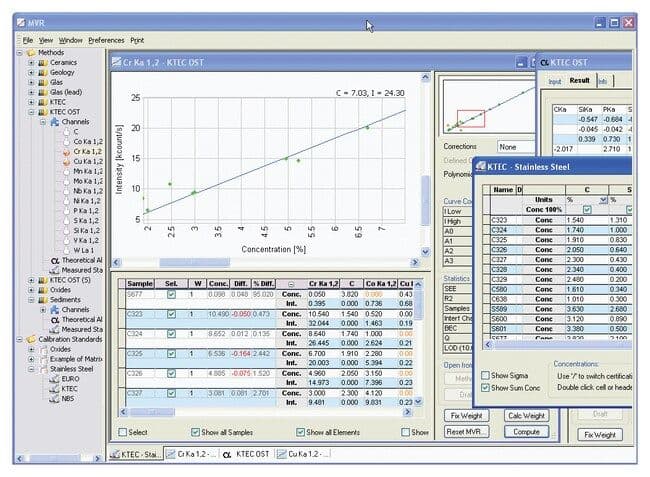The width and height of the screenshot is (650, 477).
Task: Click the KTEC standard icon under Stainless Steel
Action: (x=54, y=389)
